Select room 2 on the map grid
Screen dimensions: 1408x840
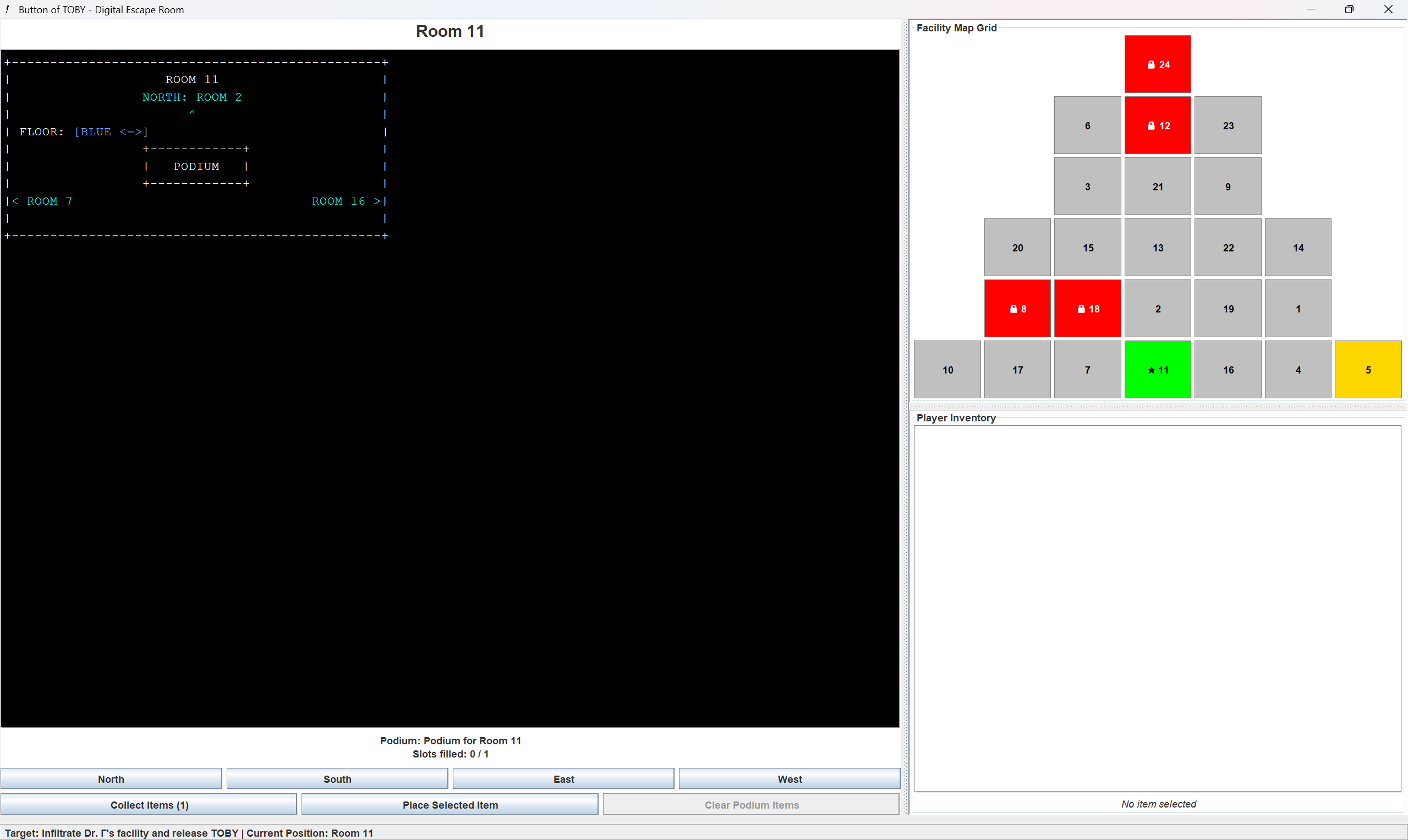click(1157, 309)
